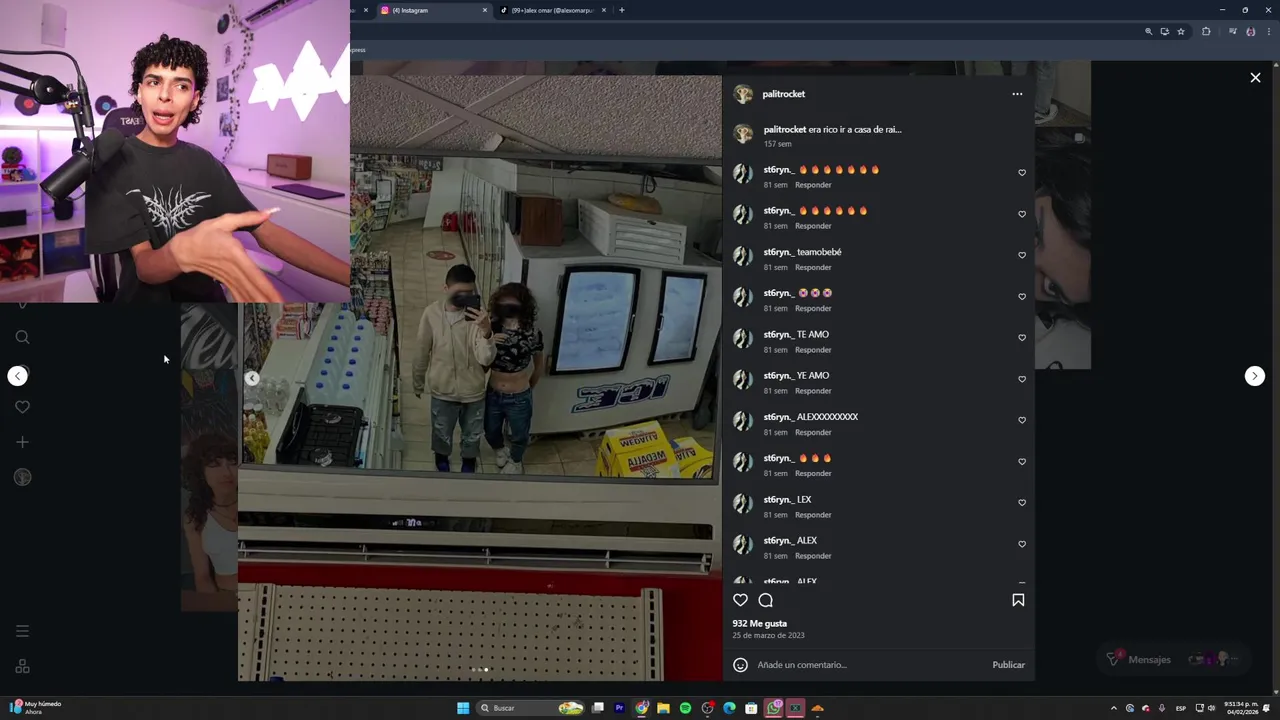Screen dimensions: 1280x720
Task: Open the browser three-dot menu
Action: tap(1267, 32)
